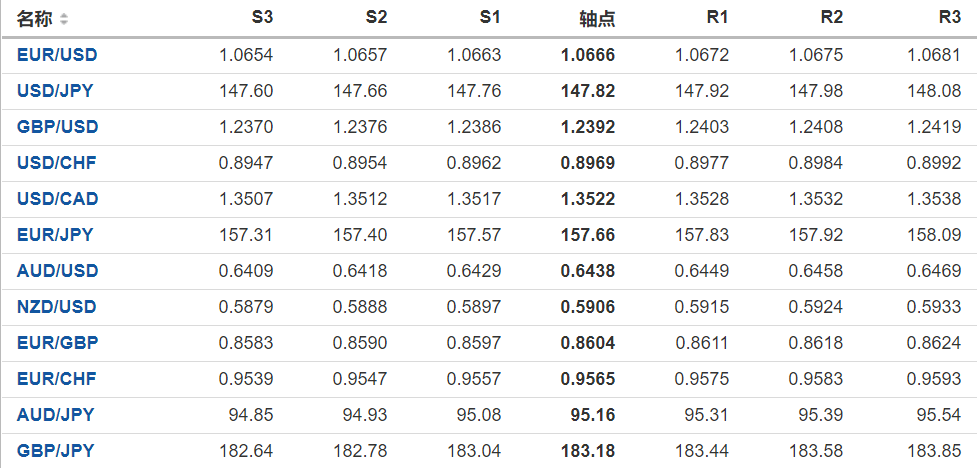
Task: Open the USD/CAD pair link
Action: (57, 199)
